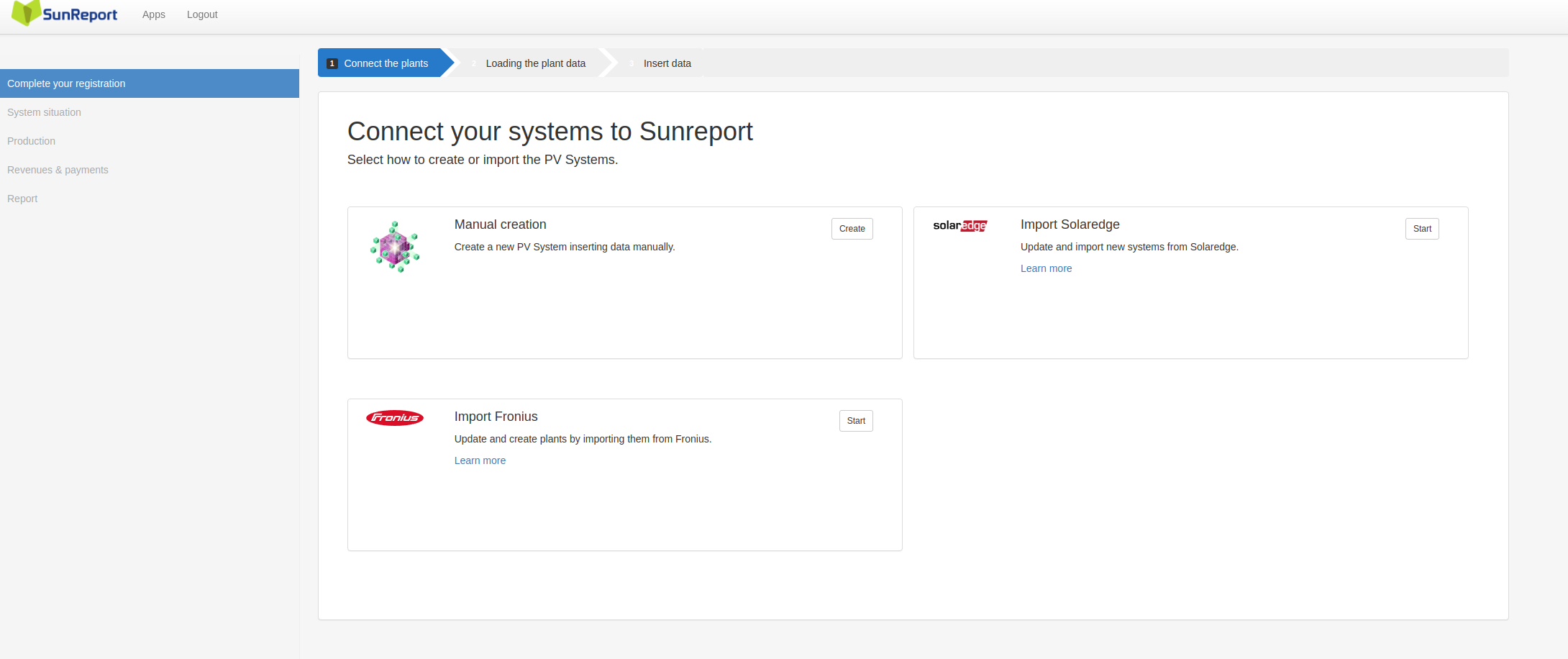Click Logout in the top bar
This screenshot has height=659, width=1568.
202,14
